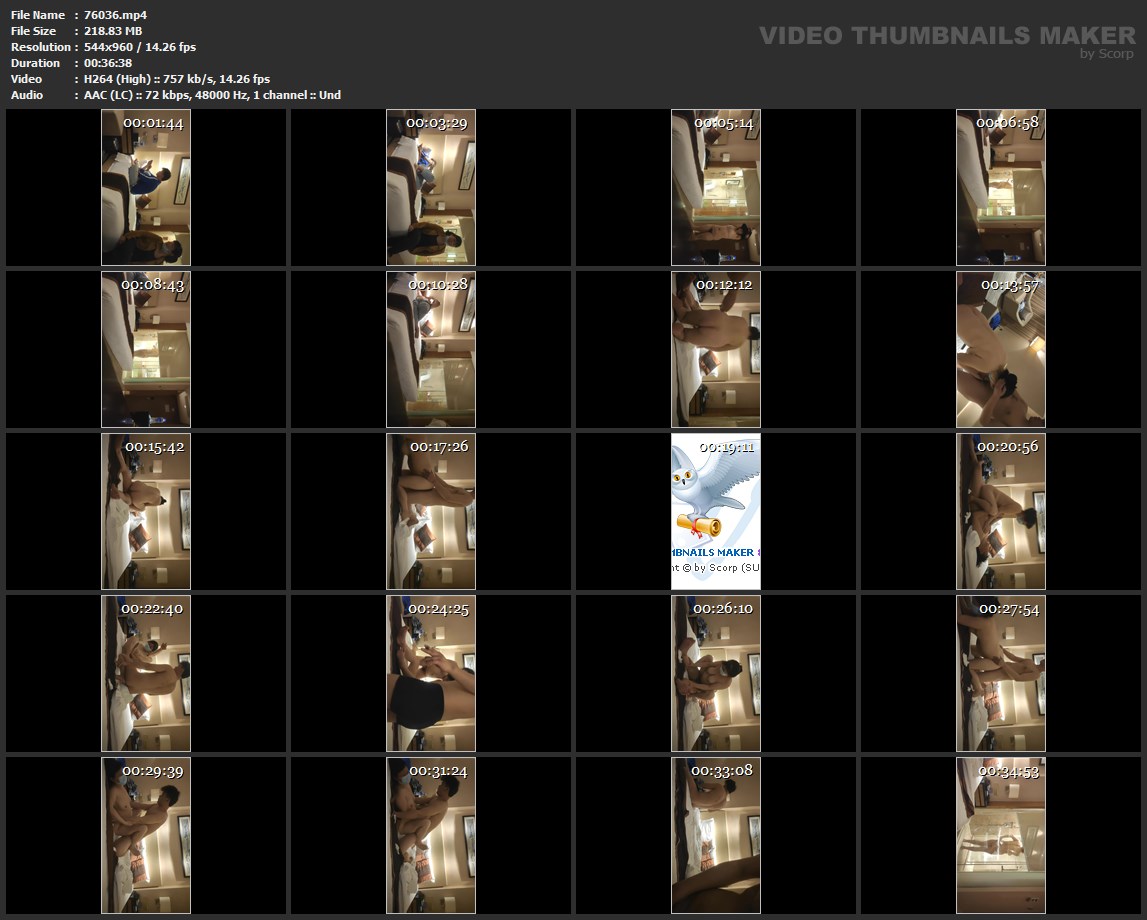The image size is (1147, 920).
Task: Click the VIDEO THUMBNAILS MAKER watermark title
Action: point(946,36)
